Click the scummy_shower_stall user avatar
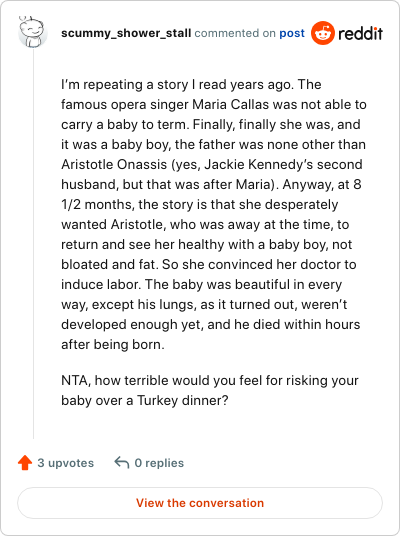This screenshot has height=536, width=400. 32,32
